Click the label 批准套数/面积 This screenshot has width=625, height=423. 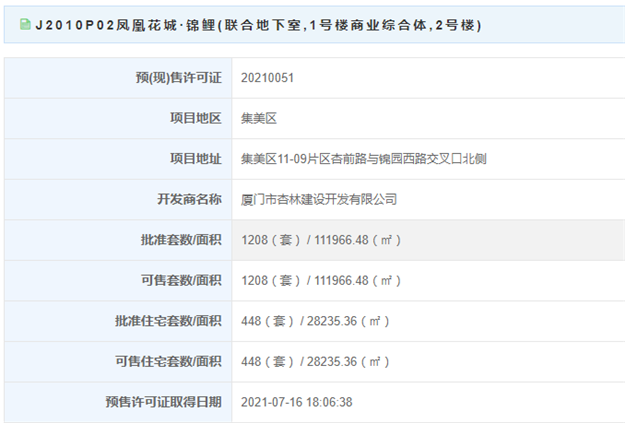pos(181,240)
